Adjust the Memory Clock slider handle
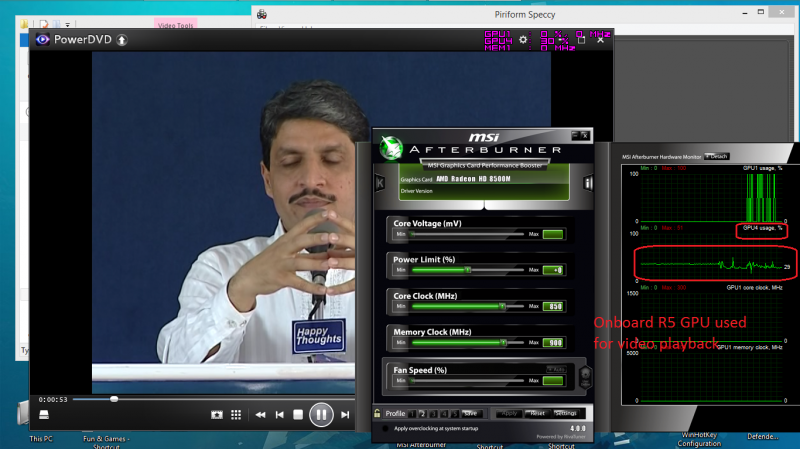Image resolution: width=800 pixels, height=449 pixels. (503, 342)
